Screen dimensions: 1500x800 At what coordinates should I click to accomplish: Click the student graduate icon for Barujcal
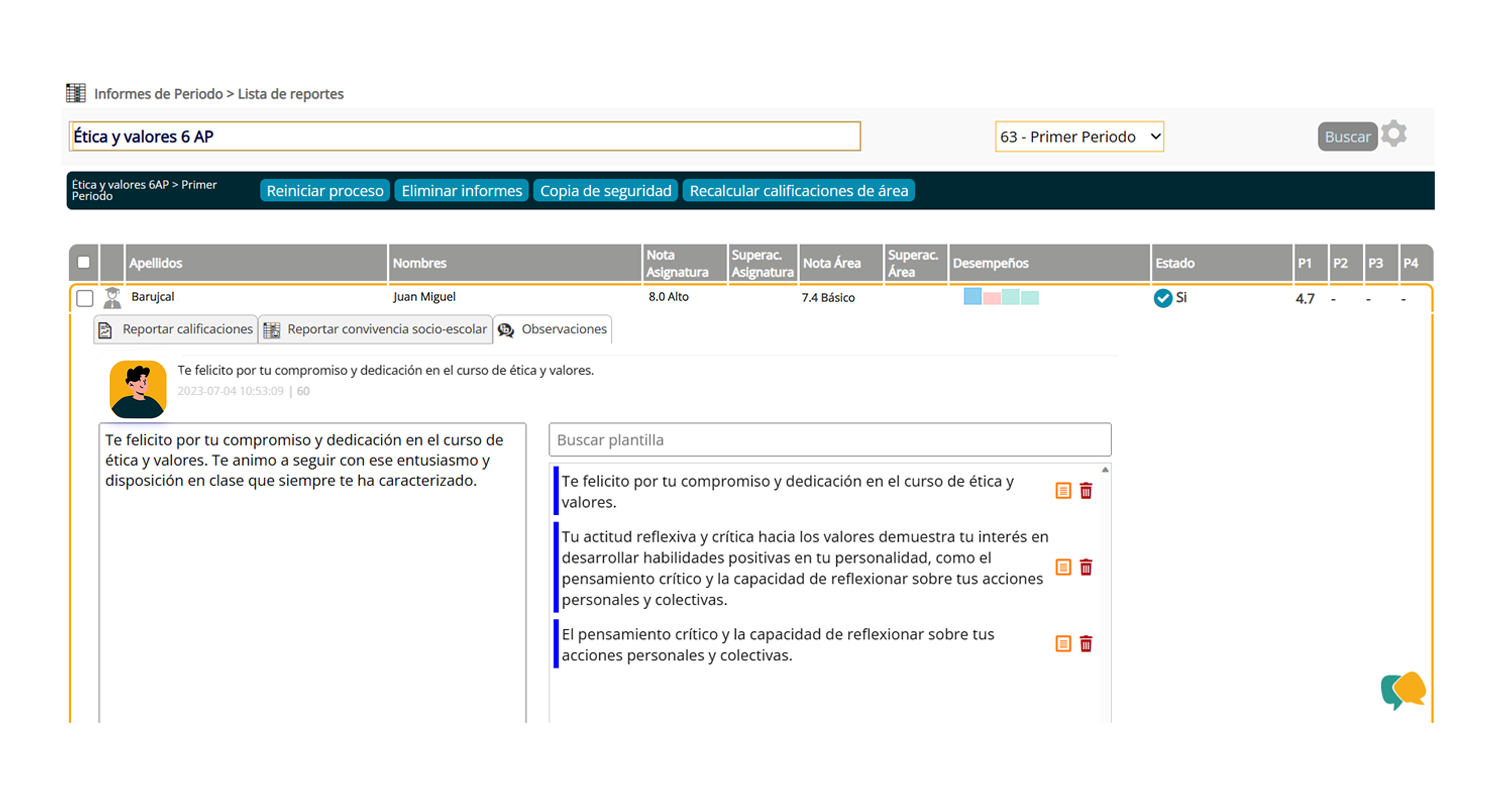click(x=112, y=297)
